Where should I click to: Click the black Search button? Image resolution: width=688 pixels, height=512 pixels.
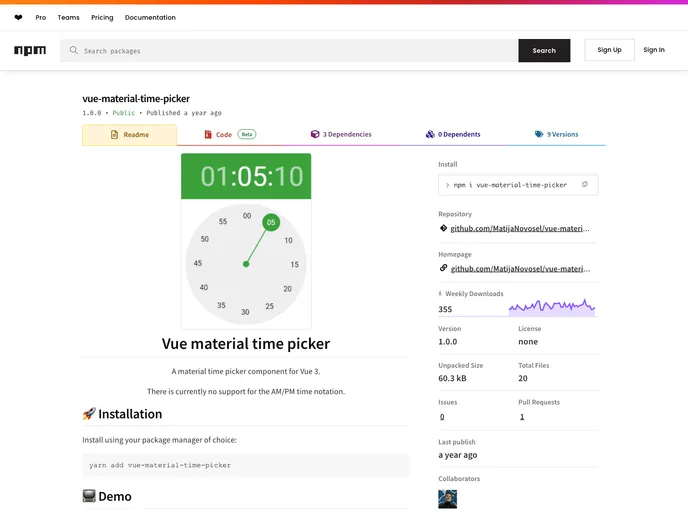544,50
